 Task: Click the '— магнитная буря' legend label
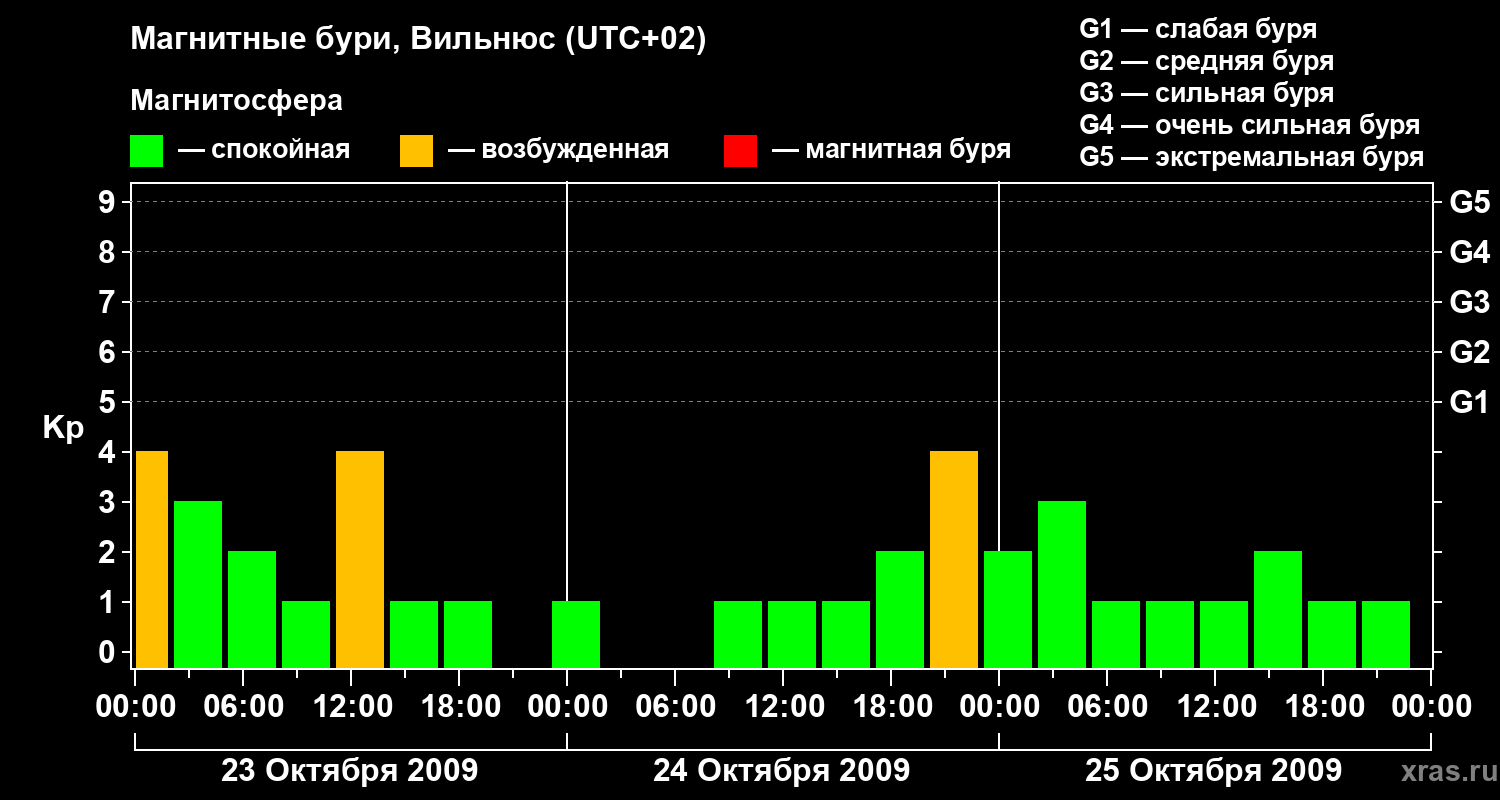click(x=892, y=151)
